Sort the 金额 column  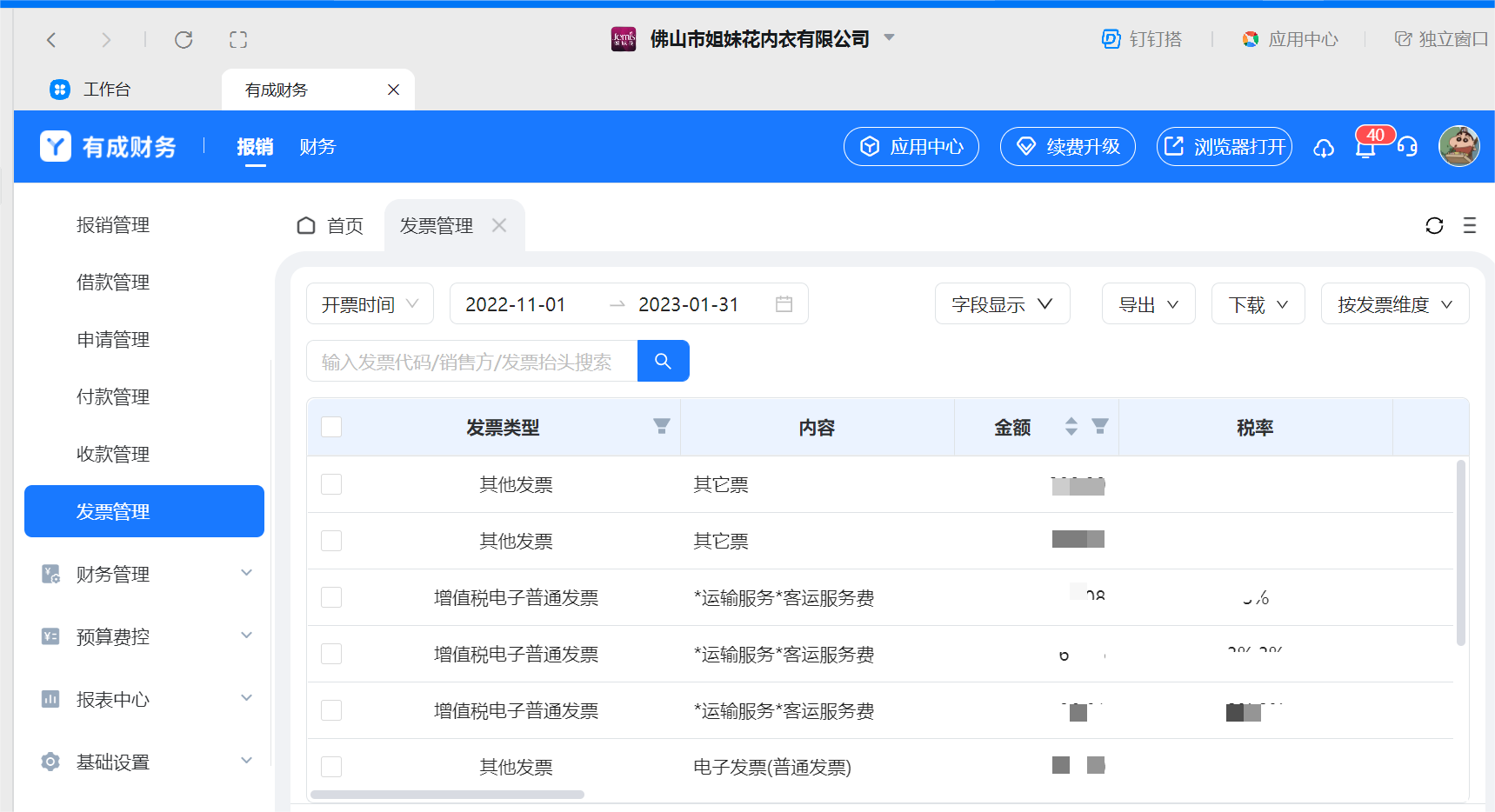[x=1071, y=426]
